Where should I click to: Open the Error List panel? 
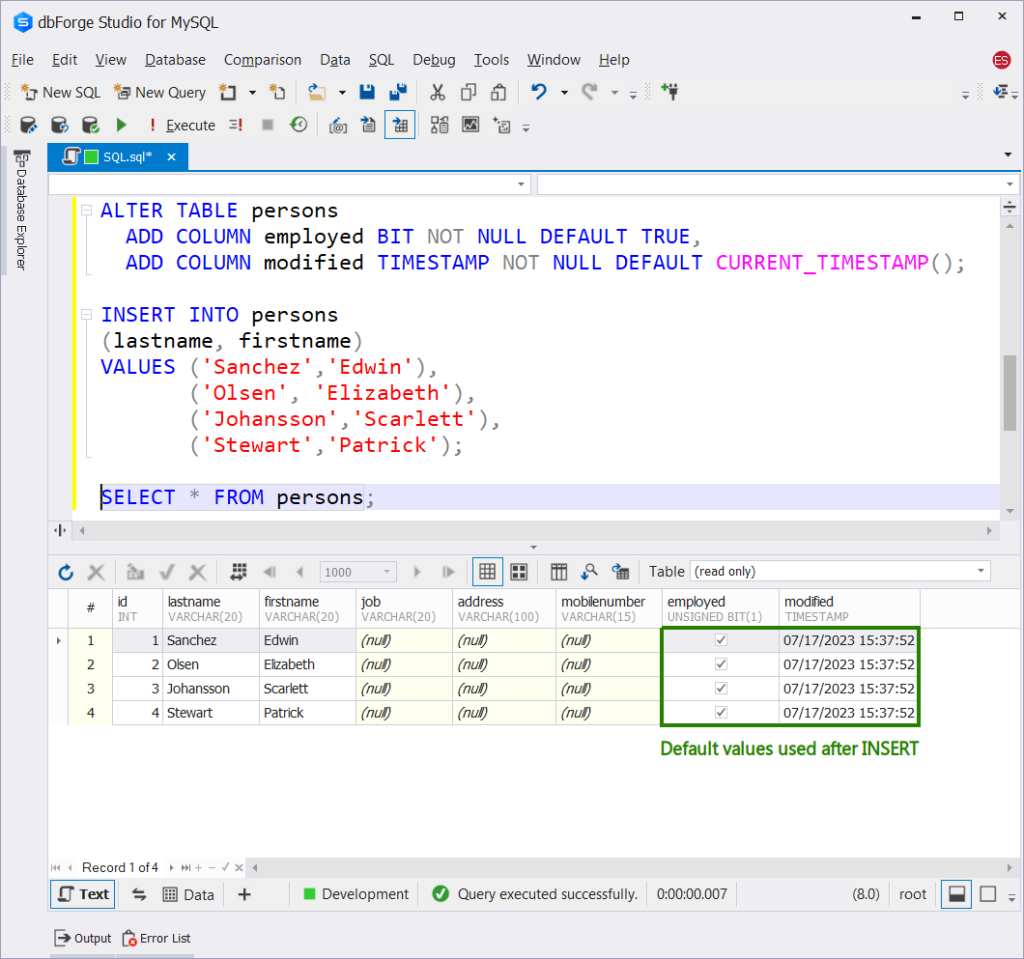[156, 938]
